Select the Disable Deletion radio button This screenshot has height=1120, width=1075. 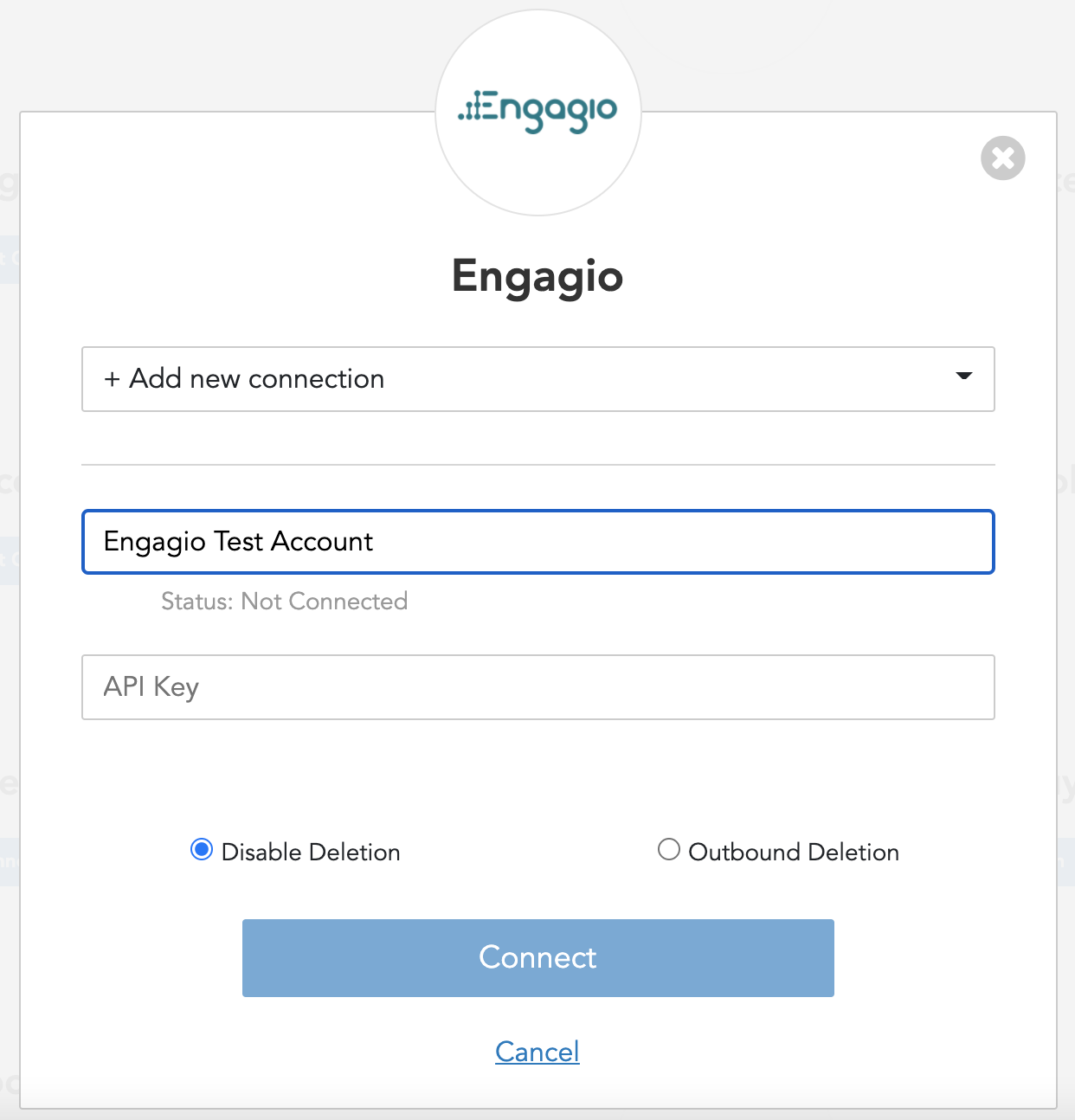[202, 850]
